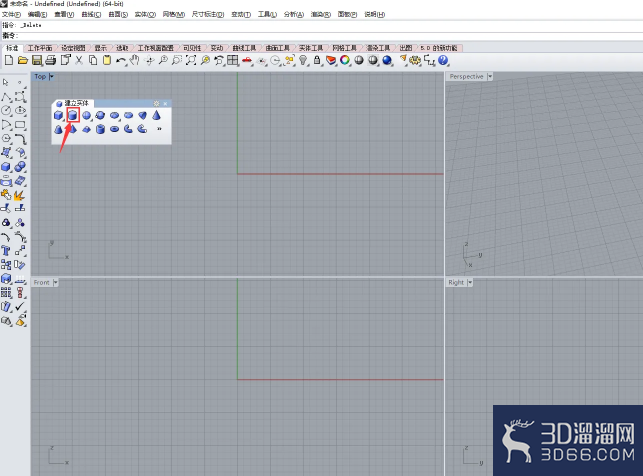This screenshot has width=643, height=476.
Task: Click the Print icon in toolbar
Action: tap(51, 61)
